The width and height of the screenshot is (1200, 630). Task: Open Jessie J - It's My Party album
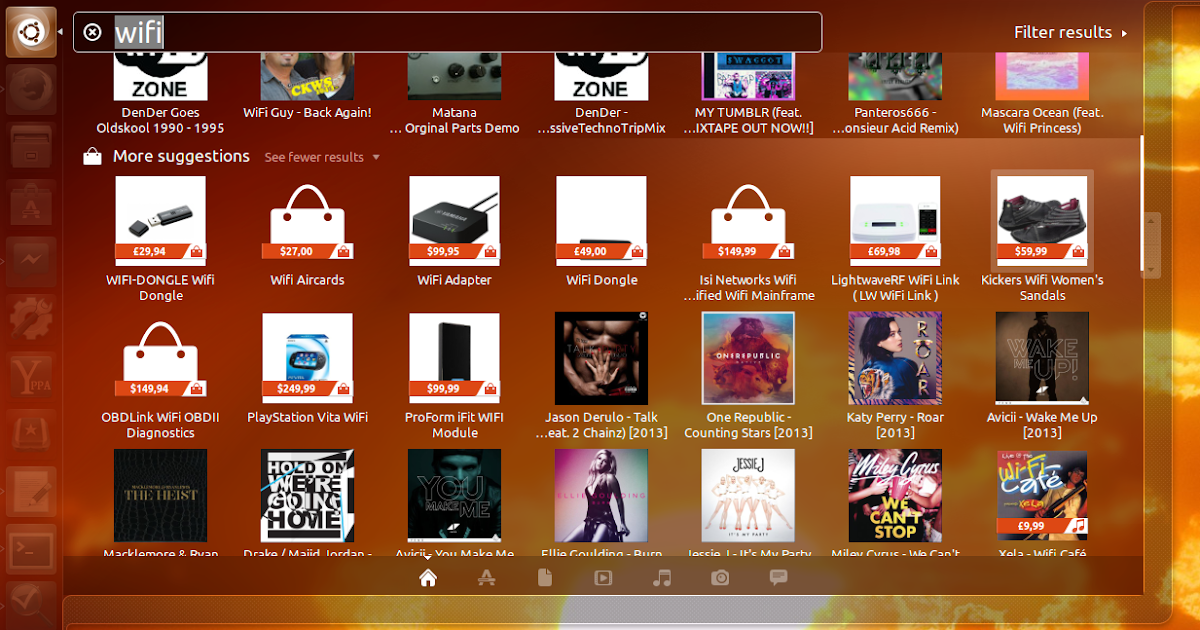748,503
